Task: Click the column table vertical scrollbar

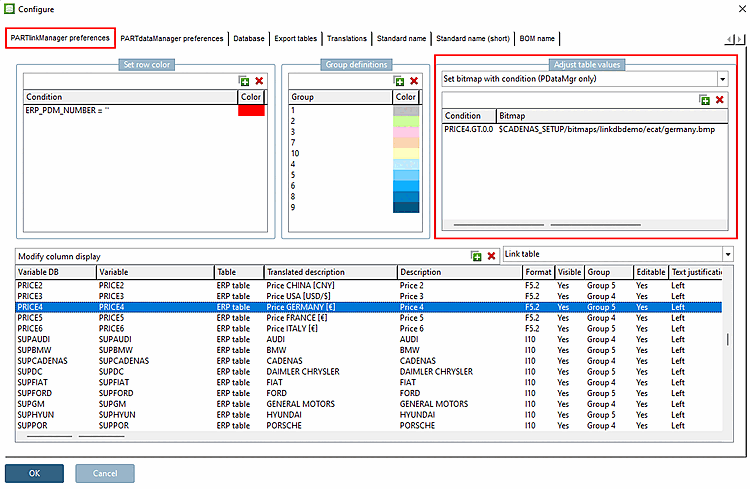Action: [x=727, y=340]
